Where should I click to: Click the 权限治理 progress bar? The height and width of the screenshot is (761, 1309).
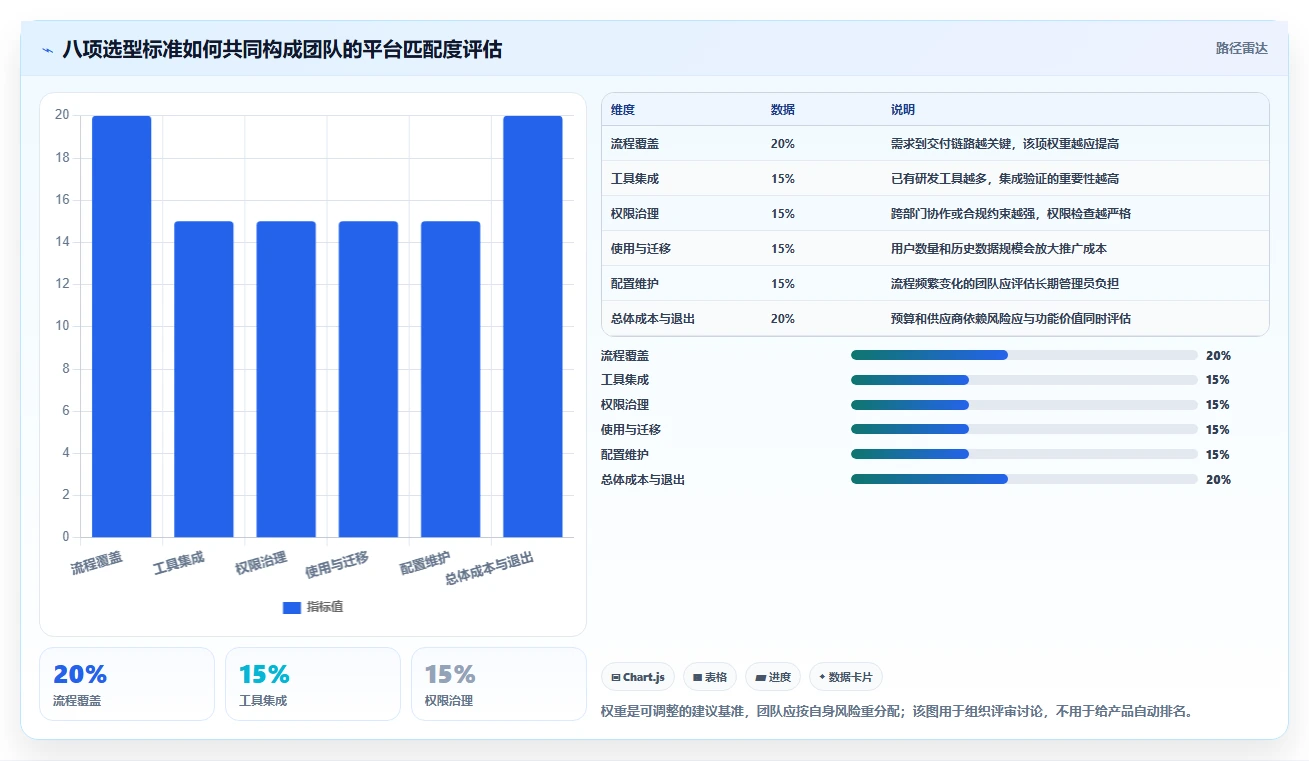(1024, 405)
